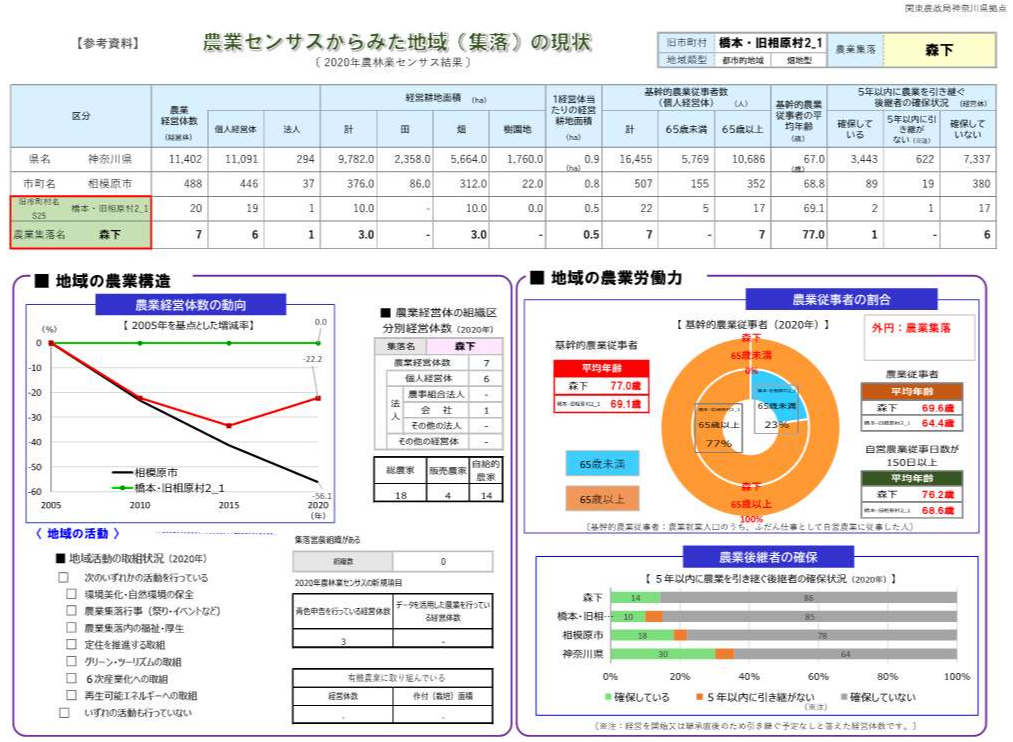Image resolution: width=1013 pixels, height=742 pixels.
Task: Check the 定住を推進する取組 box
Action: (x=72, y=644)
